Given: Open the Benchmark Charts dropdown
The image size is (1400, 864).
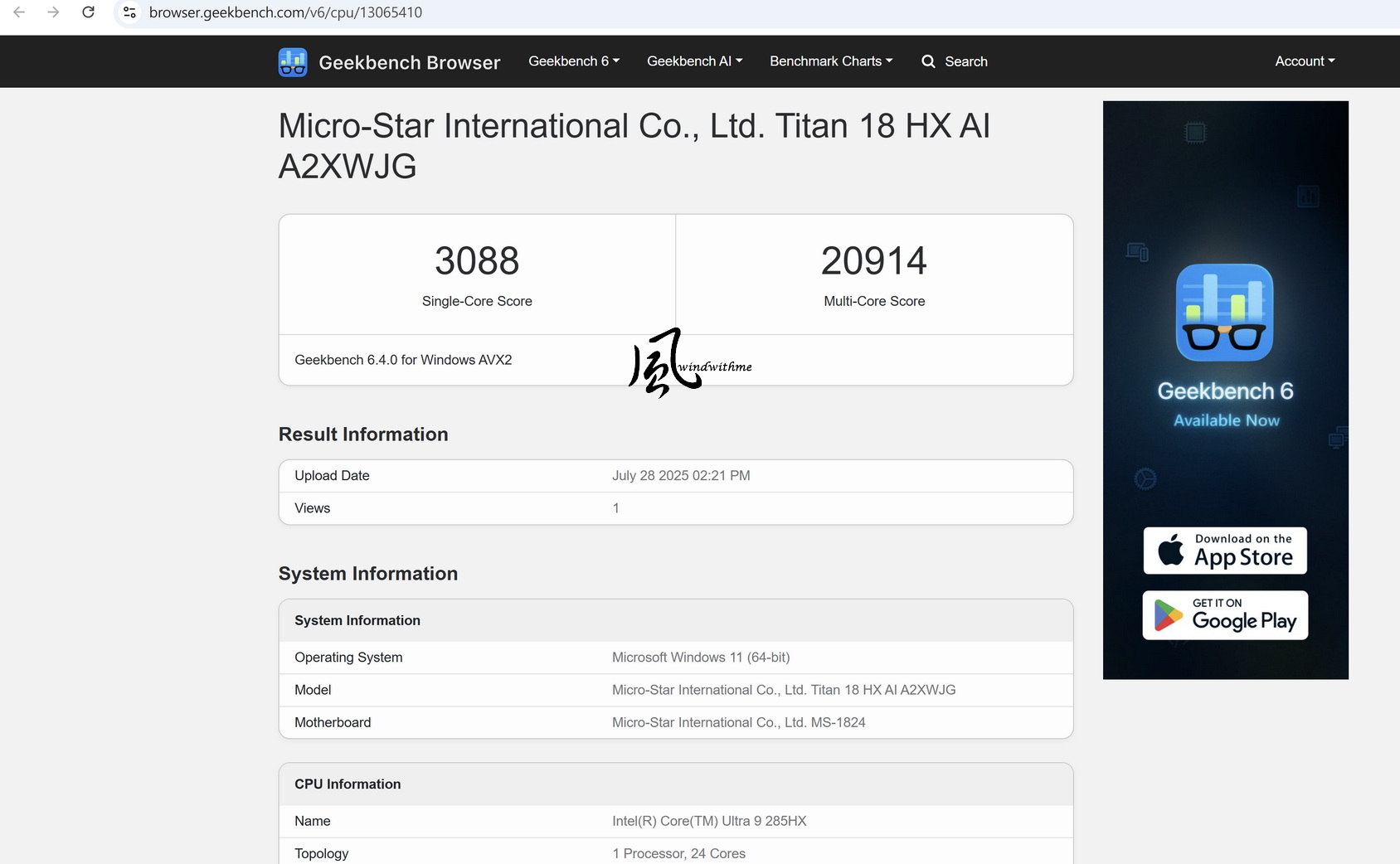Looking at the screenshot, I should pyautogui.click(x=831, y=61).
